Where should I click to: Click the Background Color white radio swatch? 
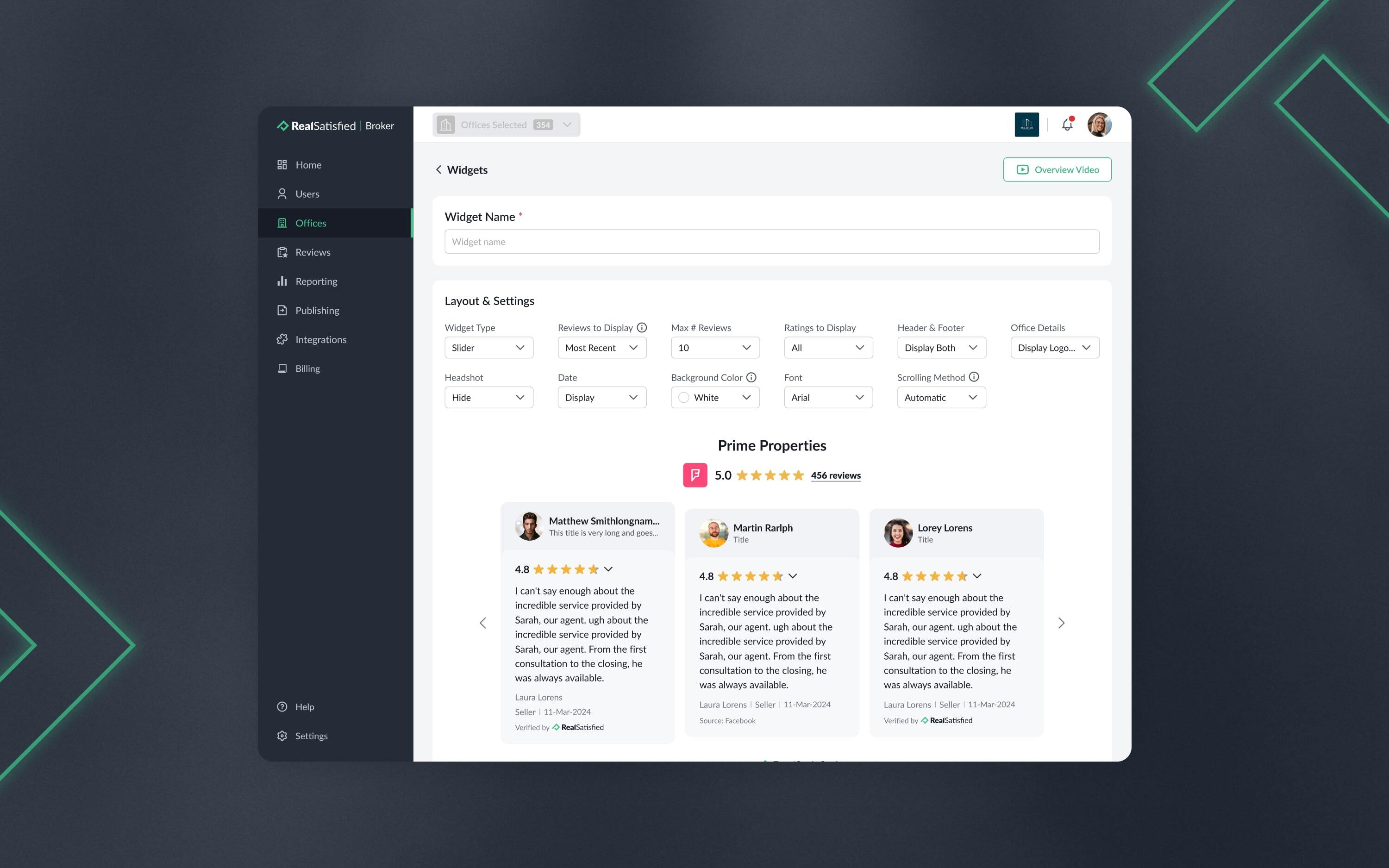(683, 397)
